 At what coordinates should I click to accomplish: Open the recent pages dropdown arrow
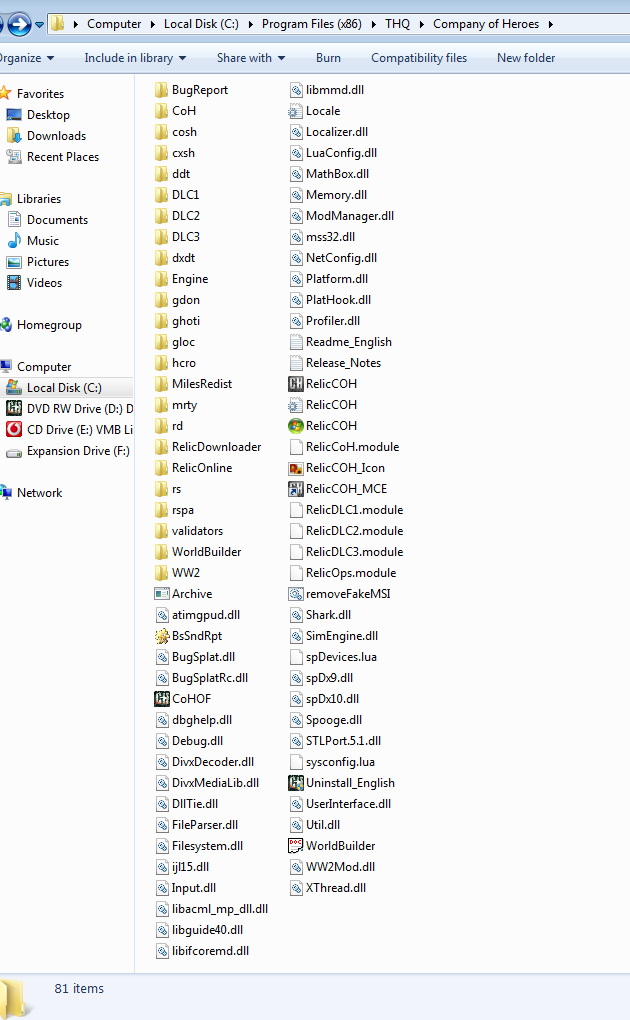[x=39, y=25]
